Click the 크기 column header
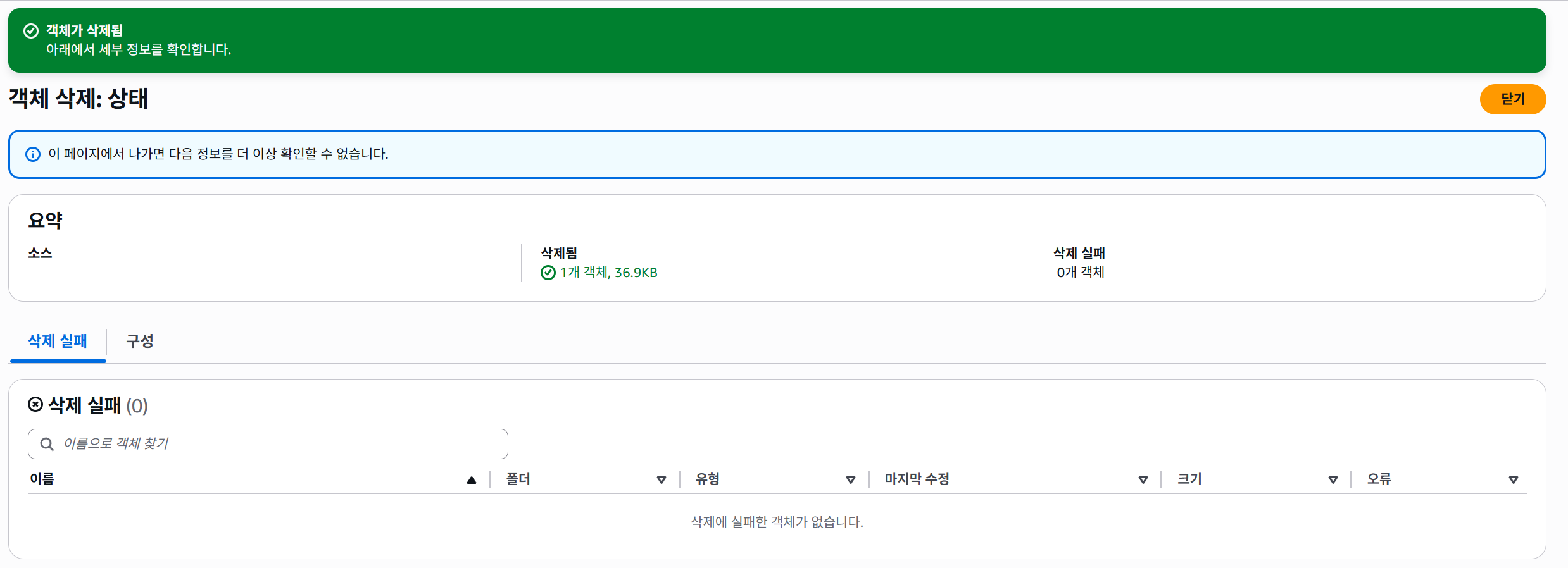Viewport: 1568px width, 568px height. click(1189, 479)
